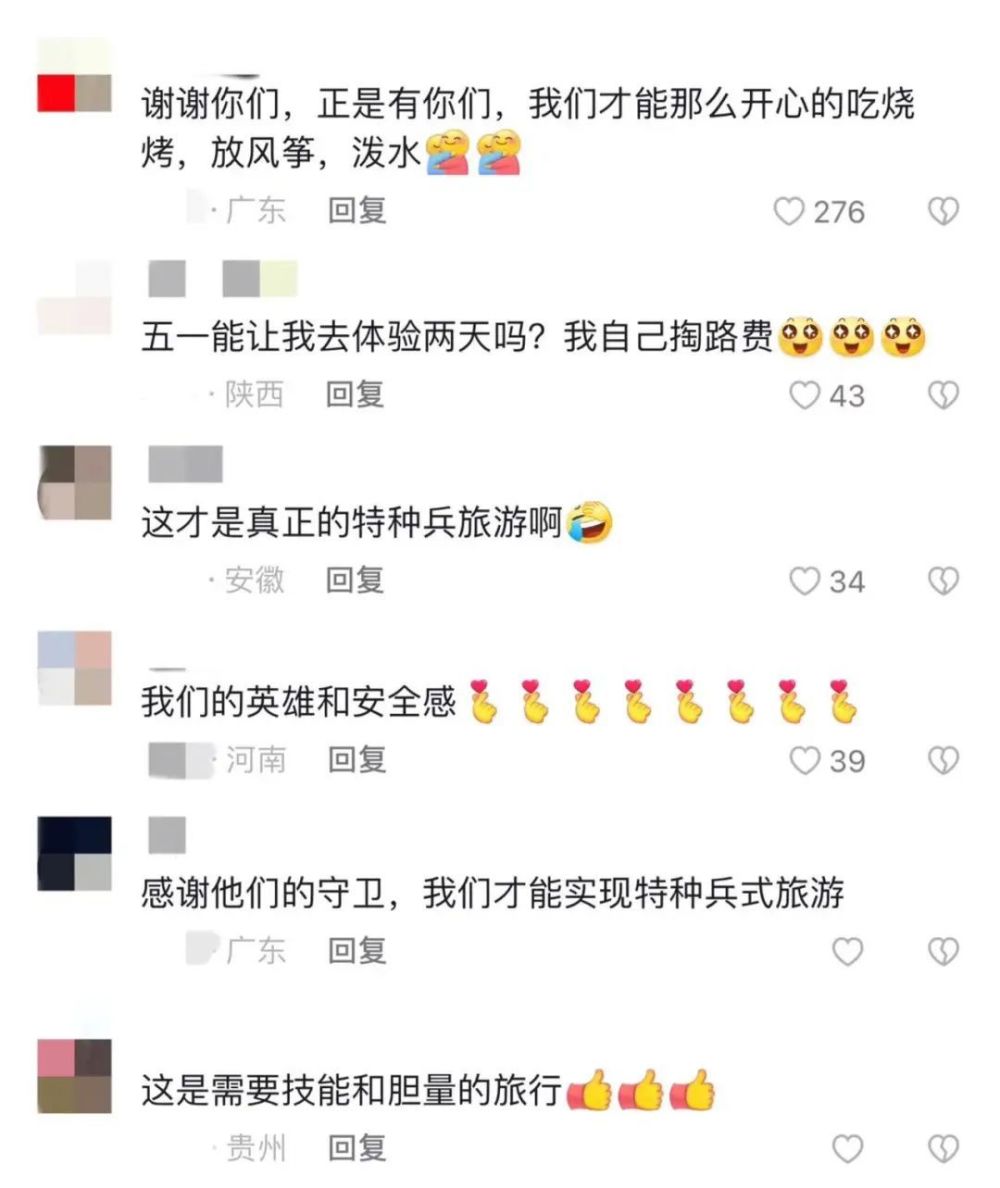
Task: Like the 真正的特种兵旅游 comment
Action: [x=805, y=581]
